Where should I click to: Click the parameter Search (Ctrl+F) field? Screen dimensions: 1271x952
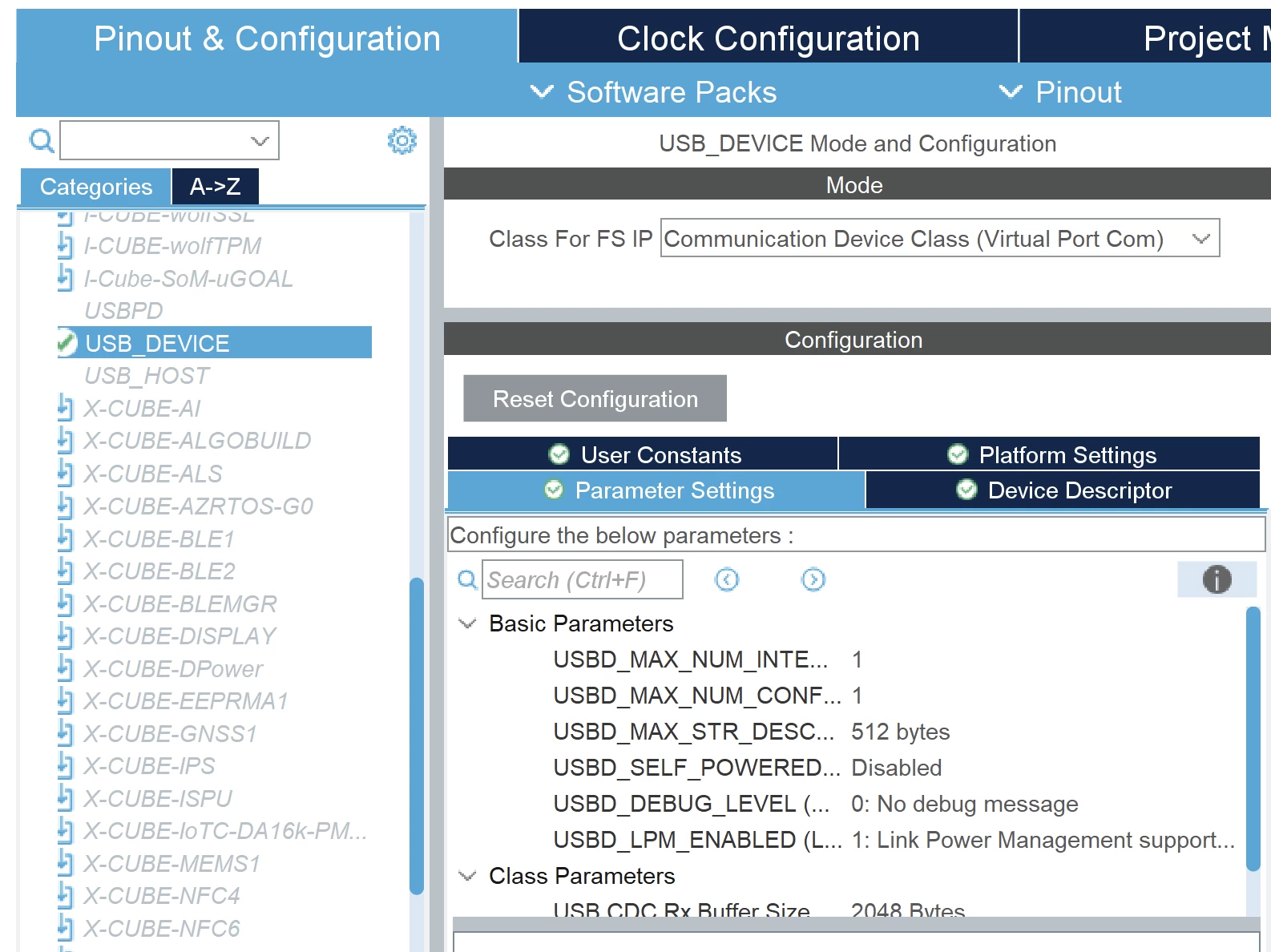click(x=583, y=579)
